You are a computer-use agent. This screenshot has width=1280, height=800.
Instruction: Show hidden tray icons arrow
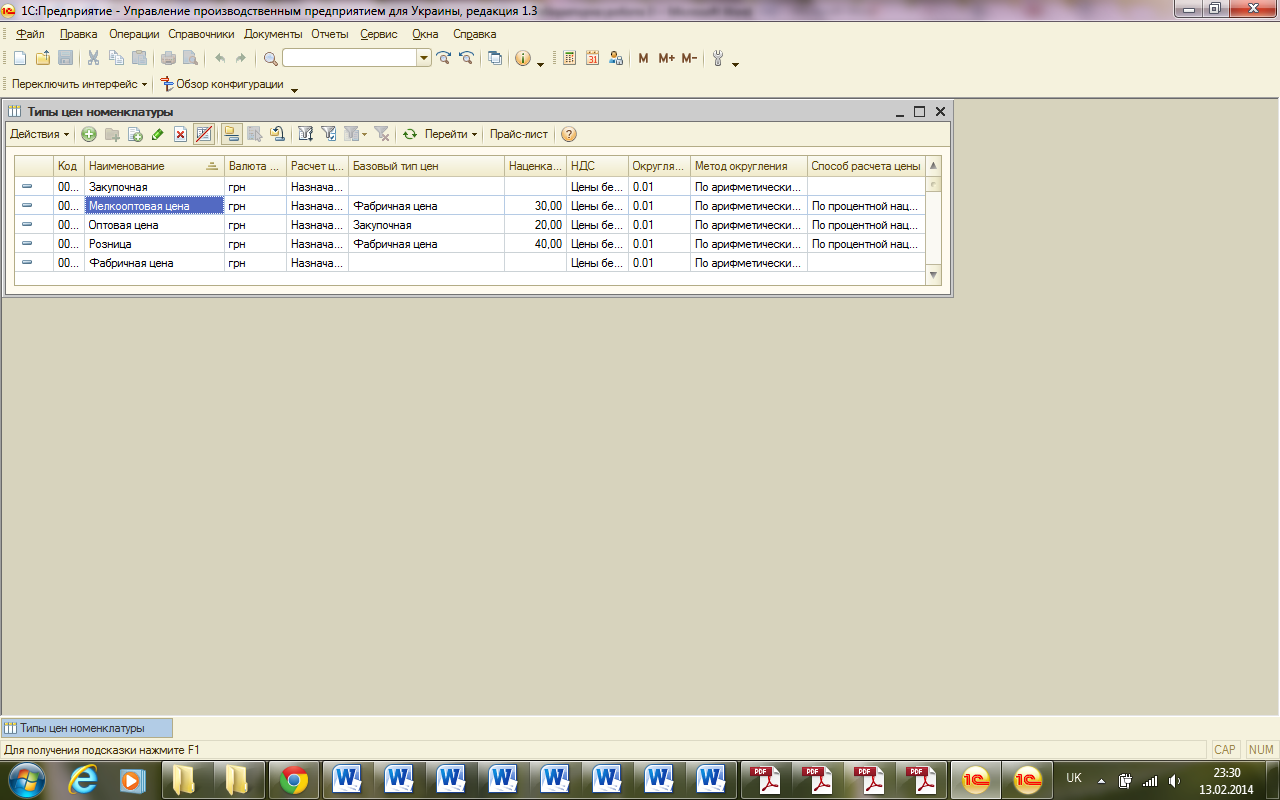pos(1101,780)
